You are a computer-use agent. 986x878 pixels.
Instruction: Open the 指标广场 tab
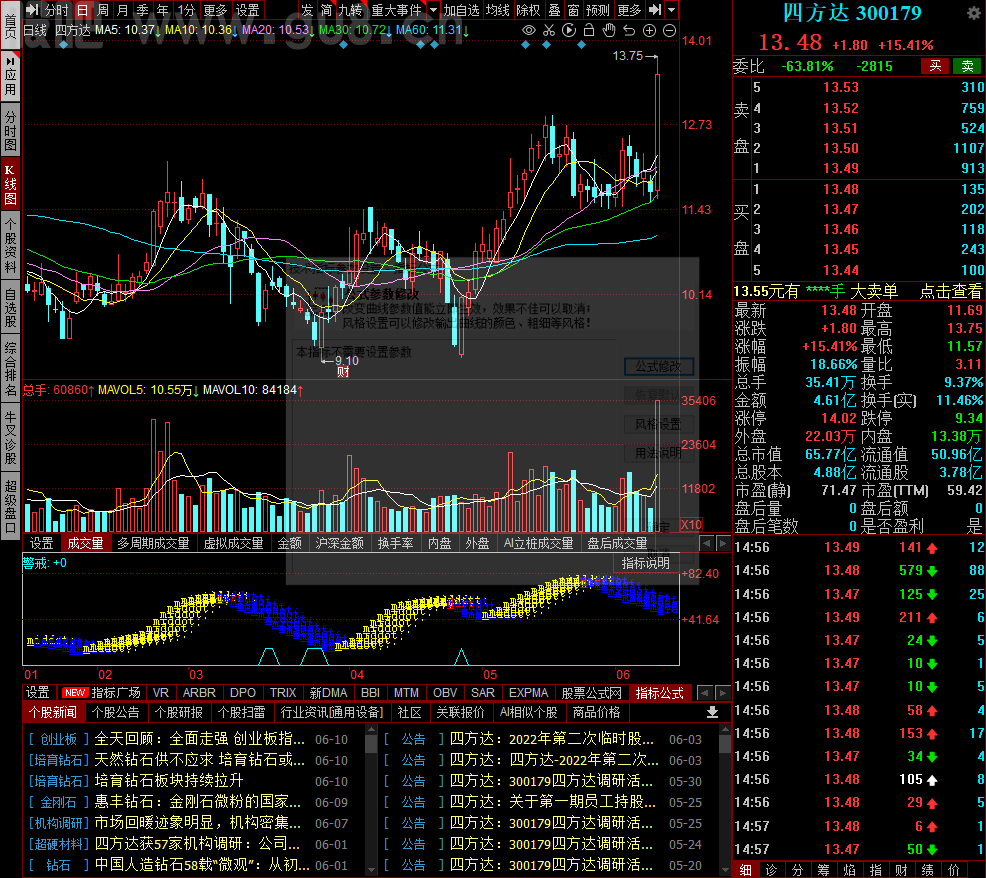pos(102,692)
